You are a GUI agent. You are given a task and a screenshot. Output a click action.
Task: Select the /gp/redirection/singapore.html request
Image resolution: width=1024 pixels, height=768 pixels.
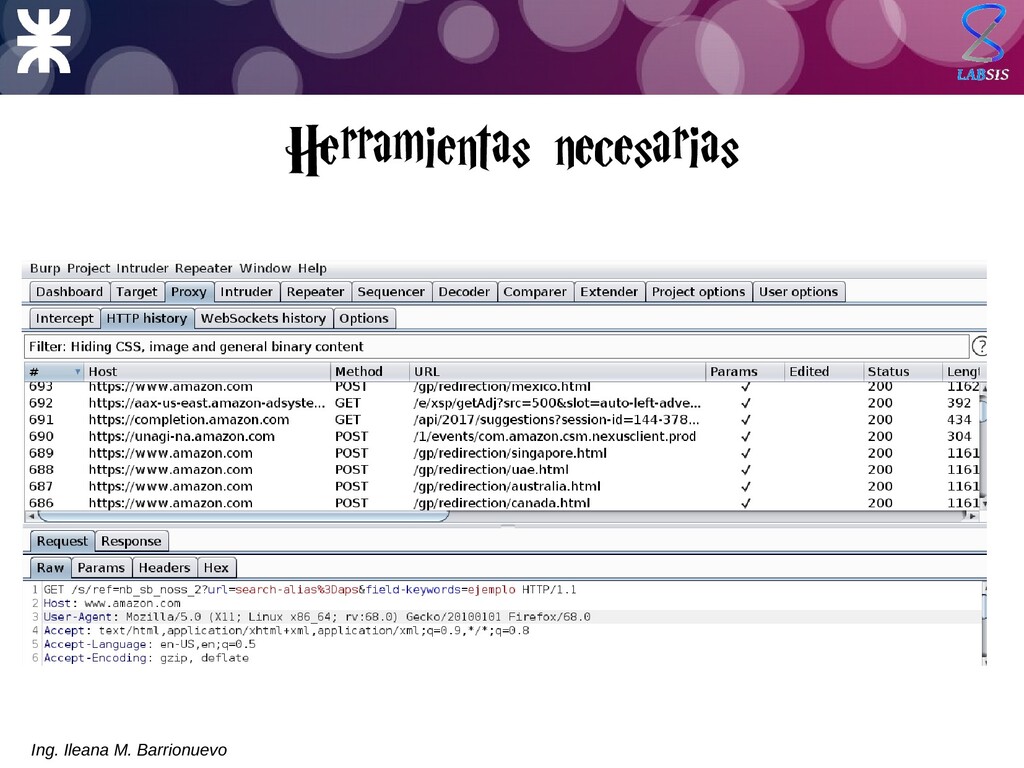coord(503,453)
